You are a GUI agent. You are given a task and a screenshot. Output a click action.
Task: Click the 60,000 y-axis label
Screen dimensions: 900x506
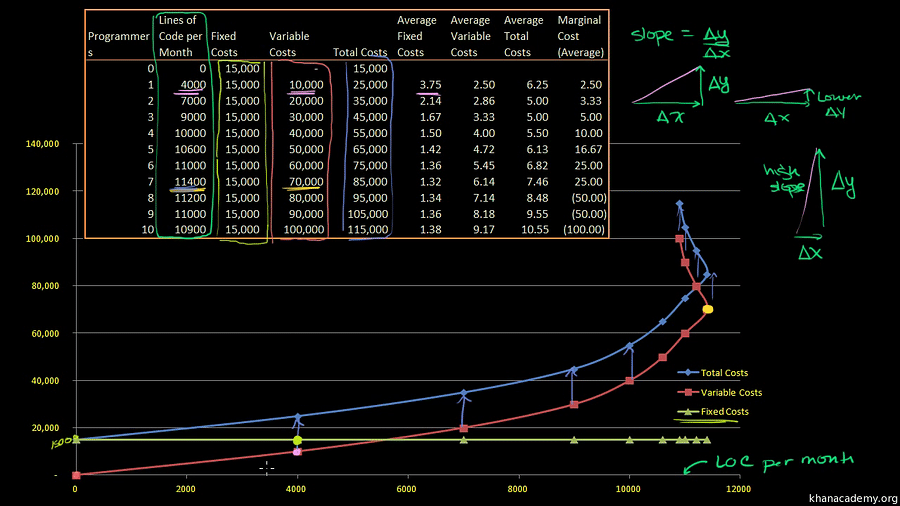tap(45, 333)
